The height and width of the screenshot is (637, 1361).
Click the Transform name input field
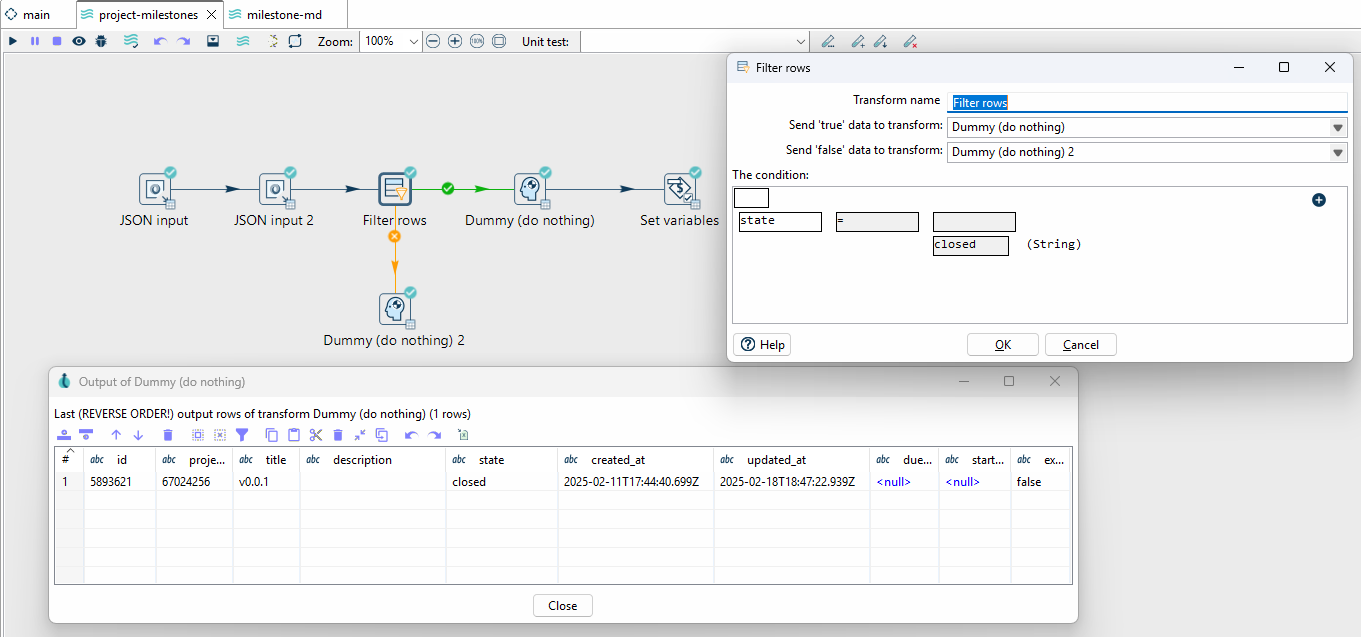tap(1147, 102)
